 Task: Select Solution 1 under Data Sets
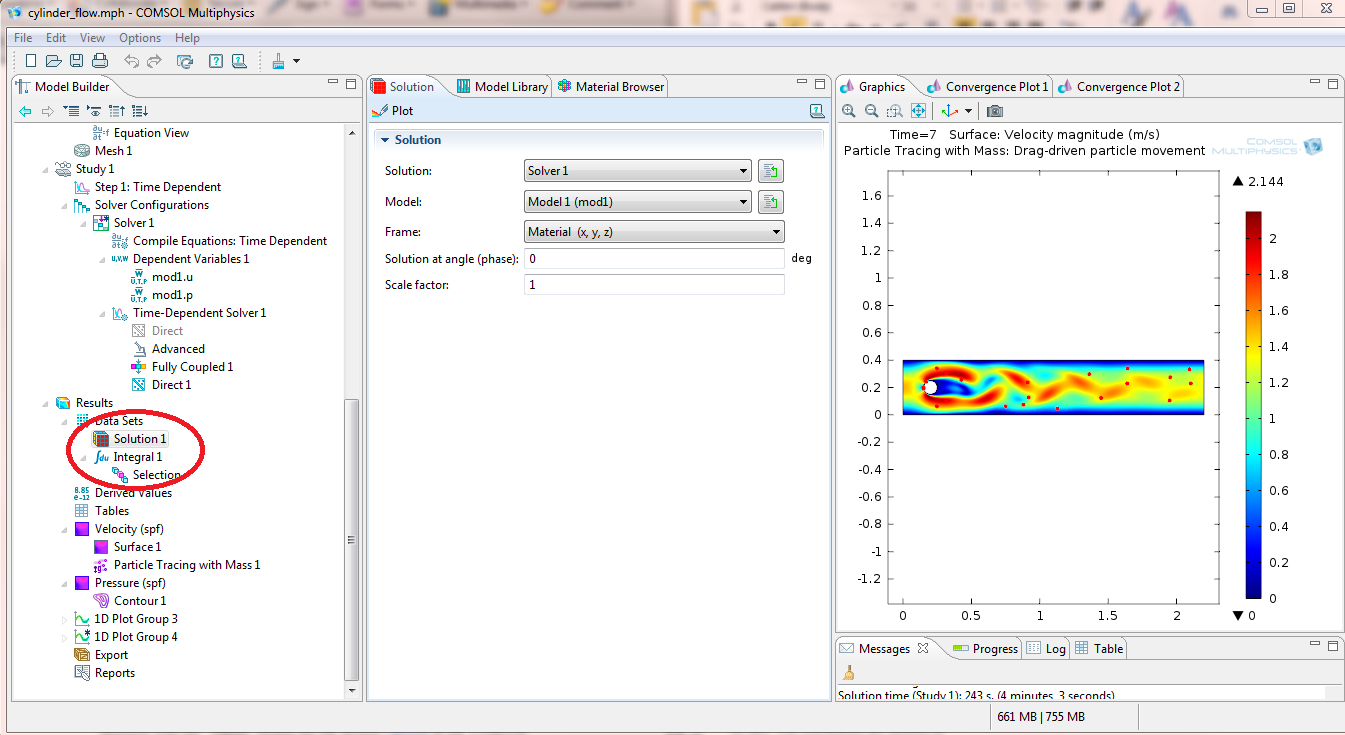point(130,439)
